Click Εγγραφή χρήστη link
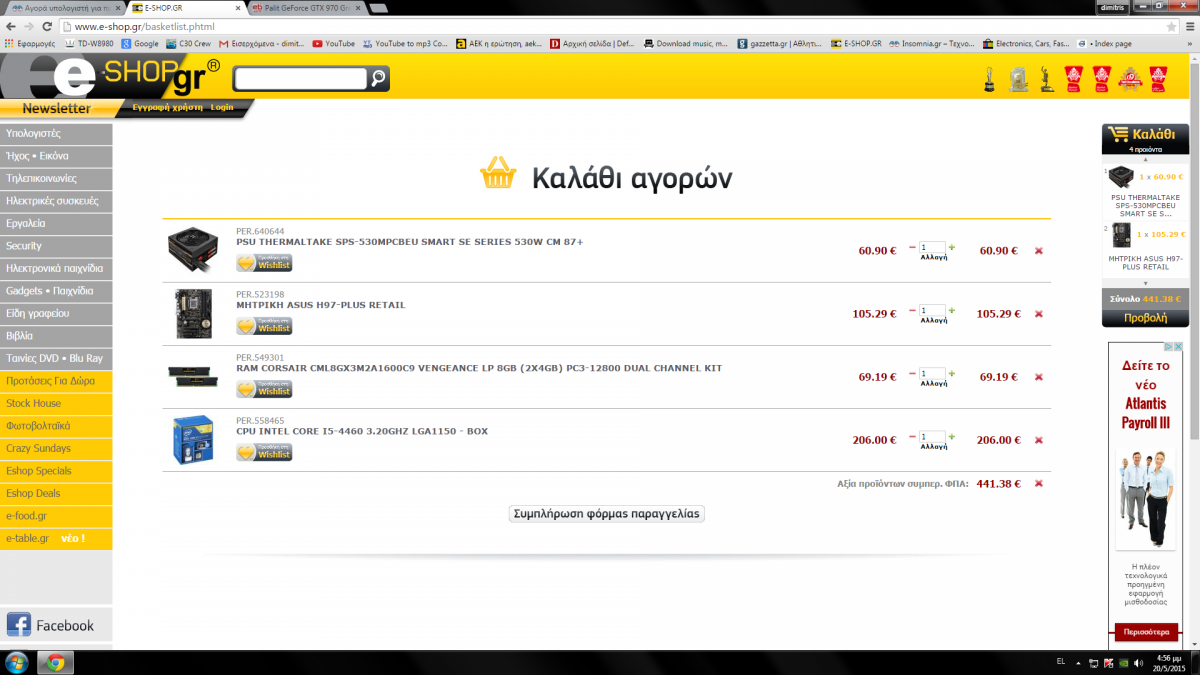 [167, 107]
